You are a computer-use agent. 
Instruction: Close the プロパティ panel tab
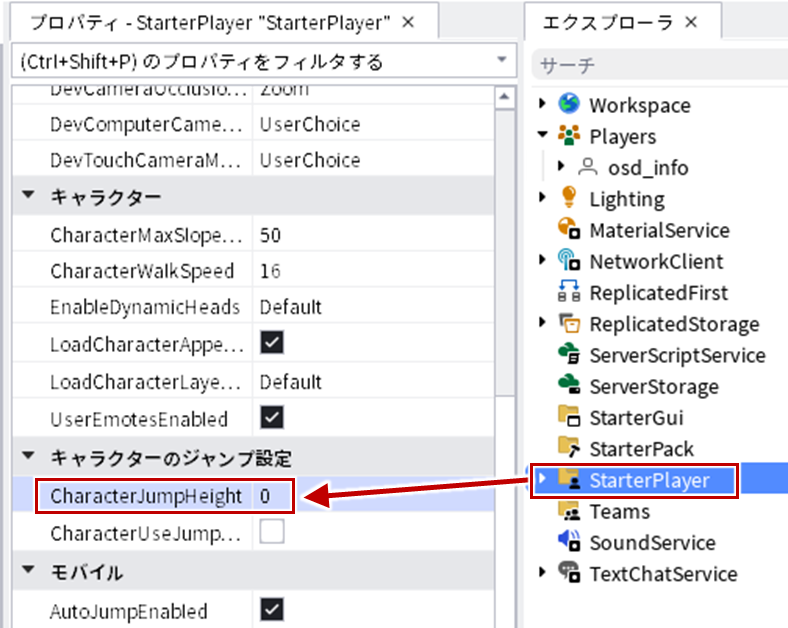[x=409, y=22]
